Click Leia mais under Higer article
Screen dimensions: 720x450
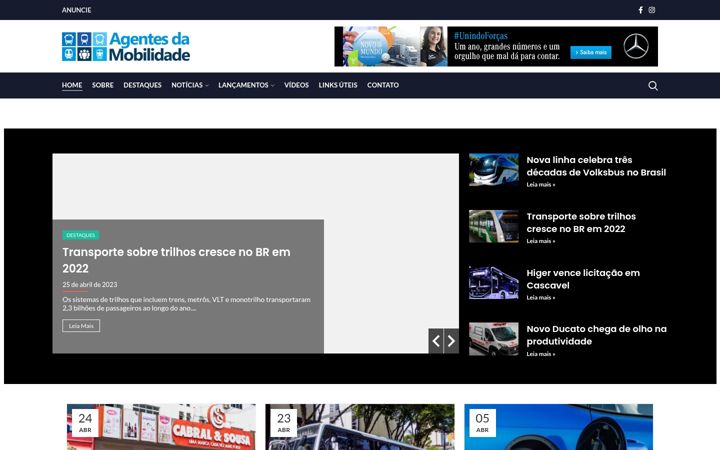click(x=540, y=298)
